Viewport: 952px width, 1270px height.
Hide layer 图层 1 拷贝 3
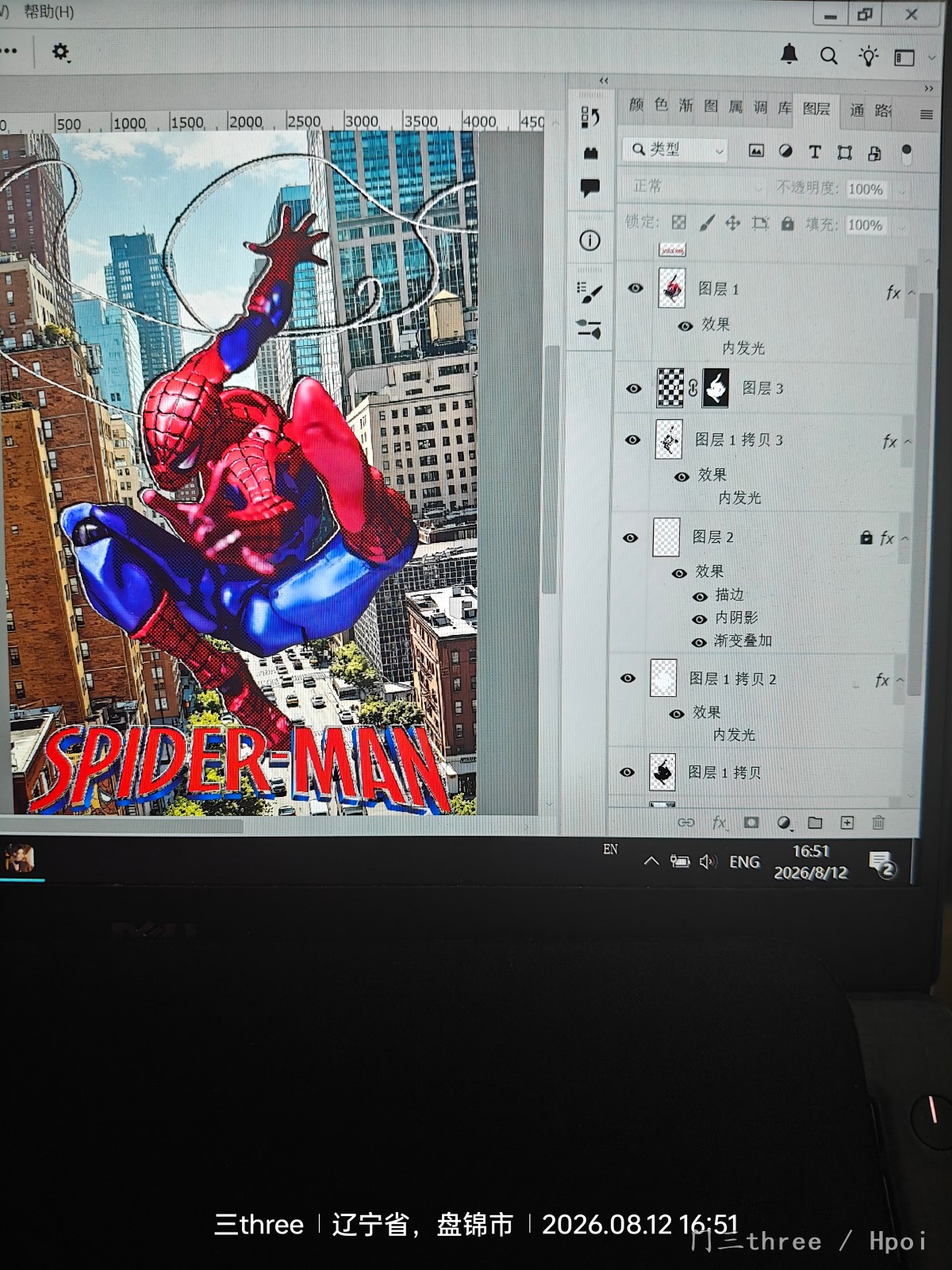632,440
